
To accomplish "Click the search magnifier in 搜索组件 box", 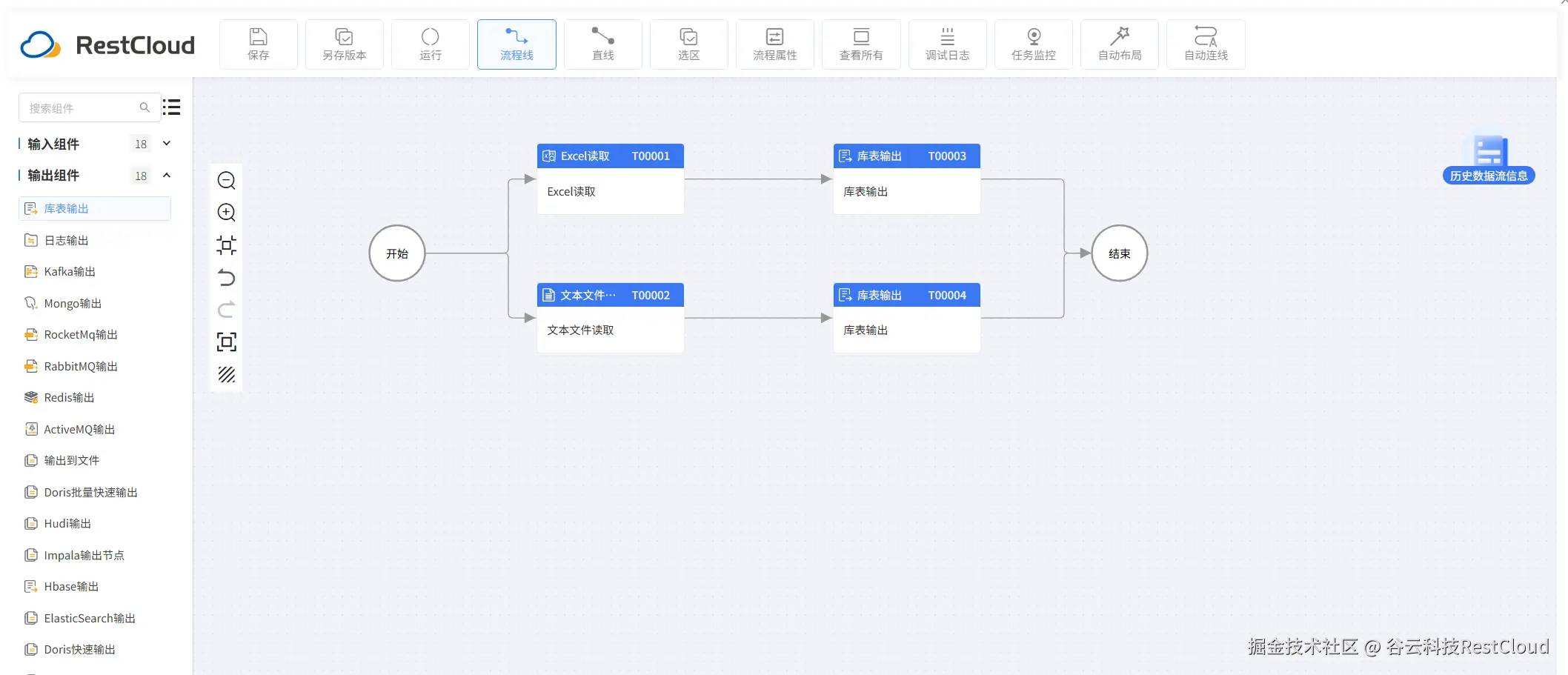I will (144, 107).
